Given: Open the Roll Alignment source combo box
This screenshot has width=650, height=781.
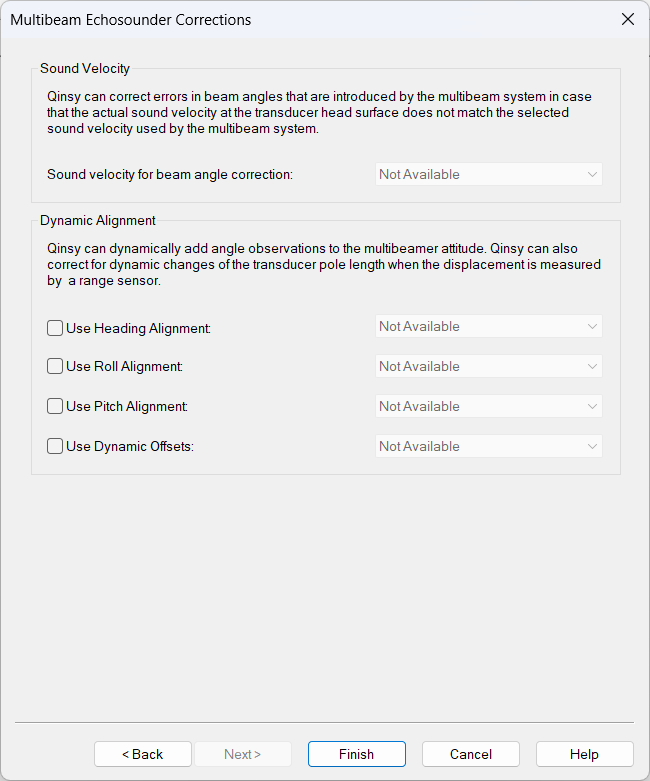Looking at the screenshot, I should coord(489,366).
